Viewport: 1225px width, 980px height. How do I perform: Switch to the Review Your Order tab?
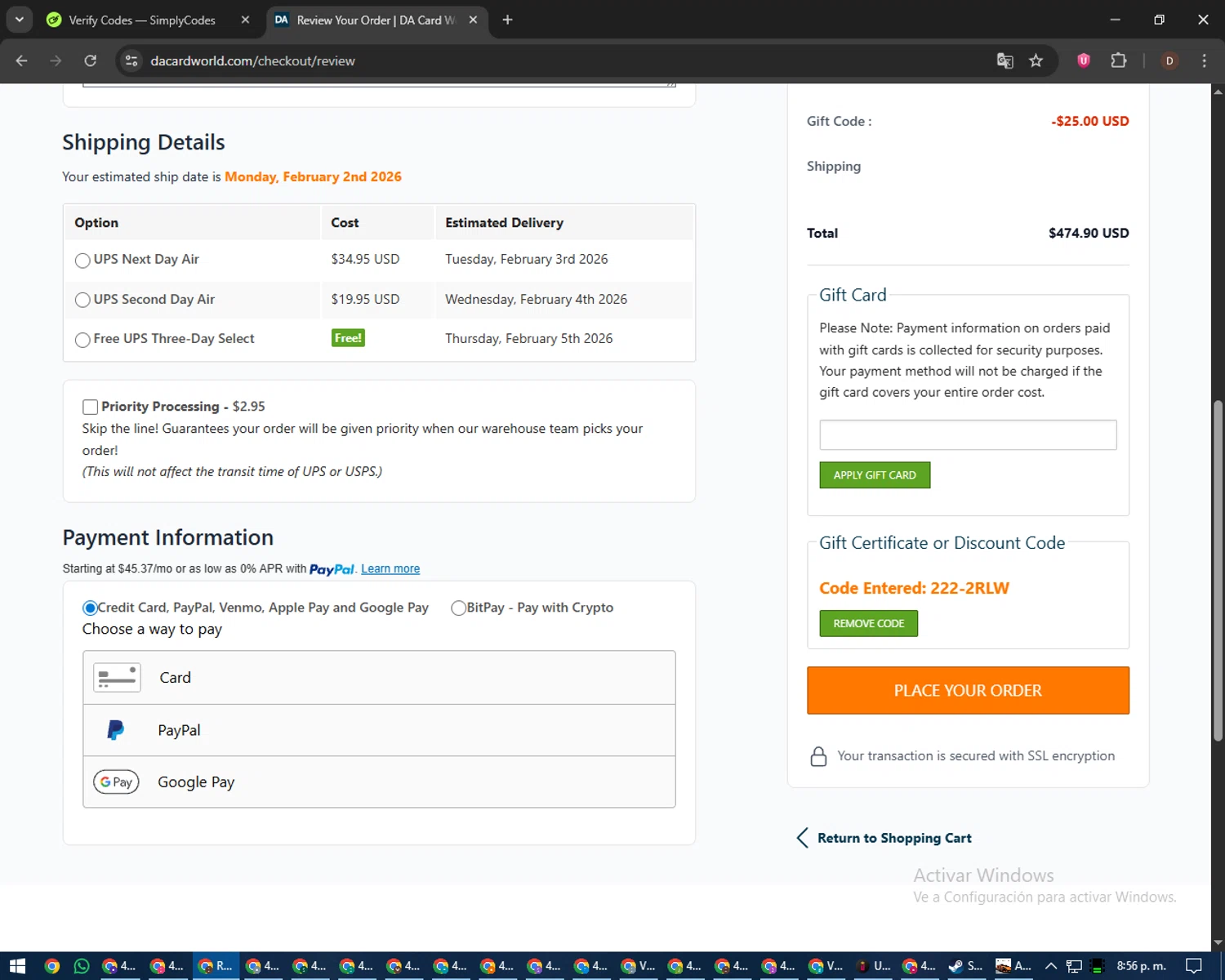point(376,20)
